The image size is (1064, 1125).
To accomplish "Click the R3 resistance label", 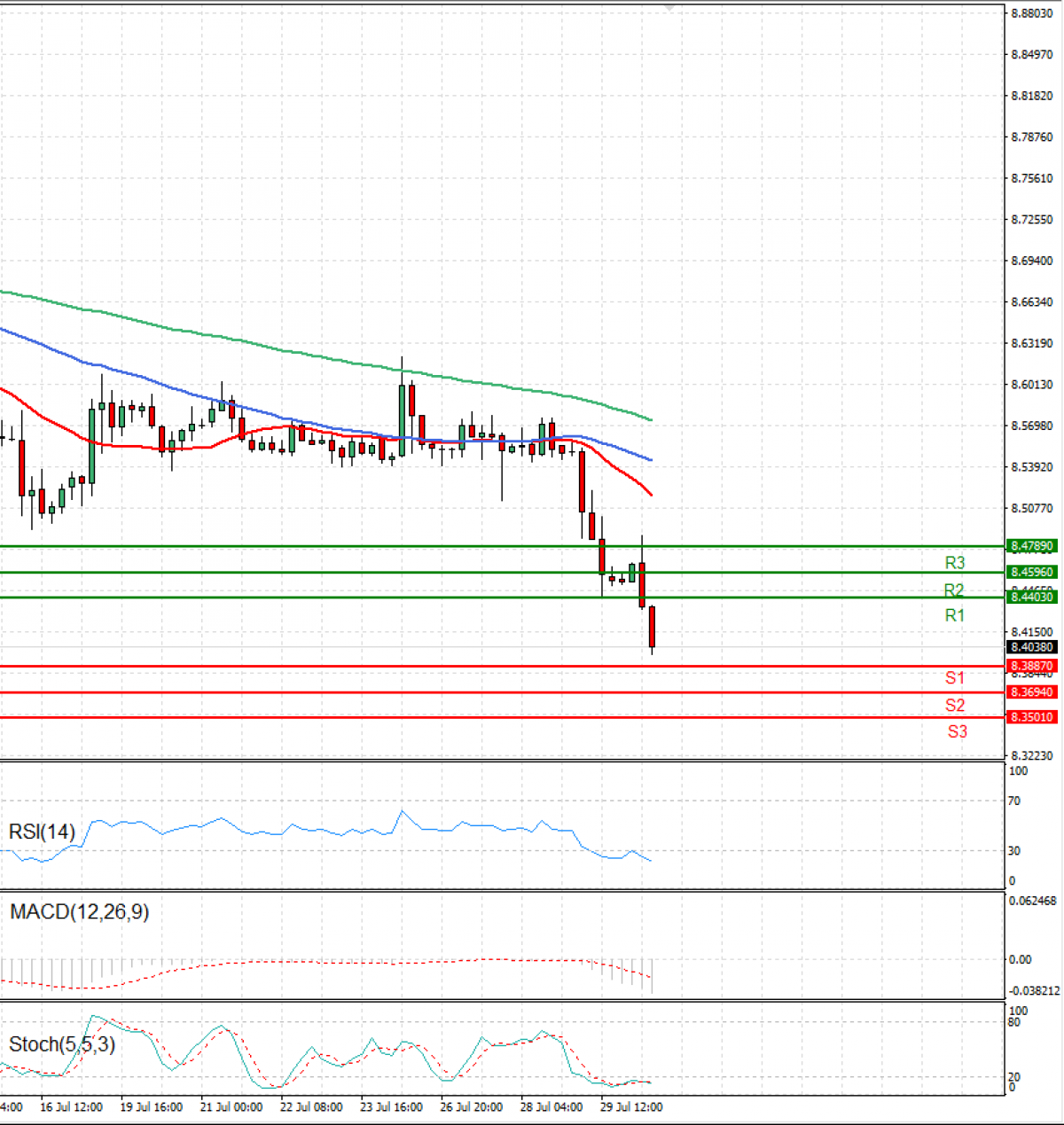I will click(956, 562).
